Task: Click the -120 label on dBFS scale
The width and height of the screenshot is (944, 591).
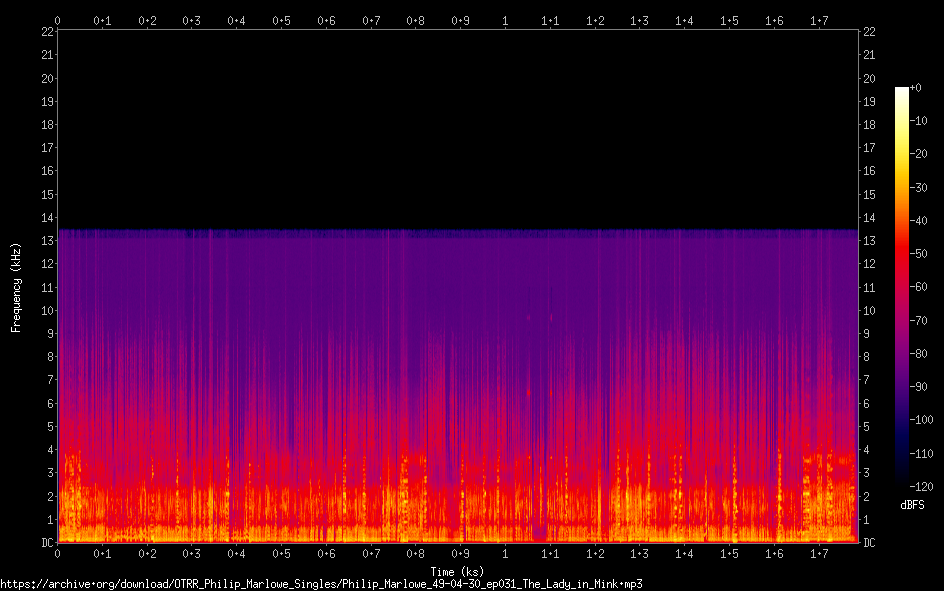Action: point(921,486)
